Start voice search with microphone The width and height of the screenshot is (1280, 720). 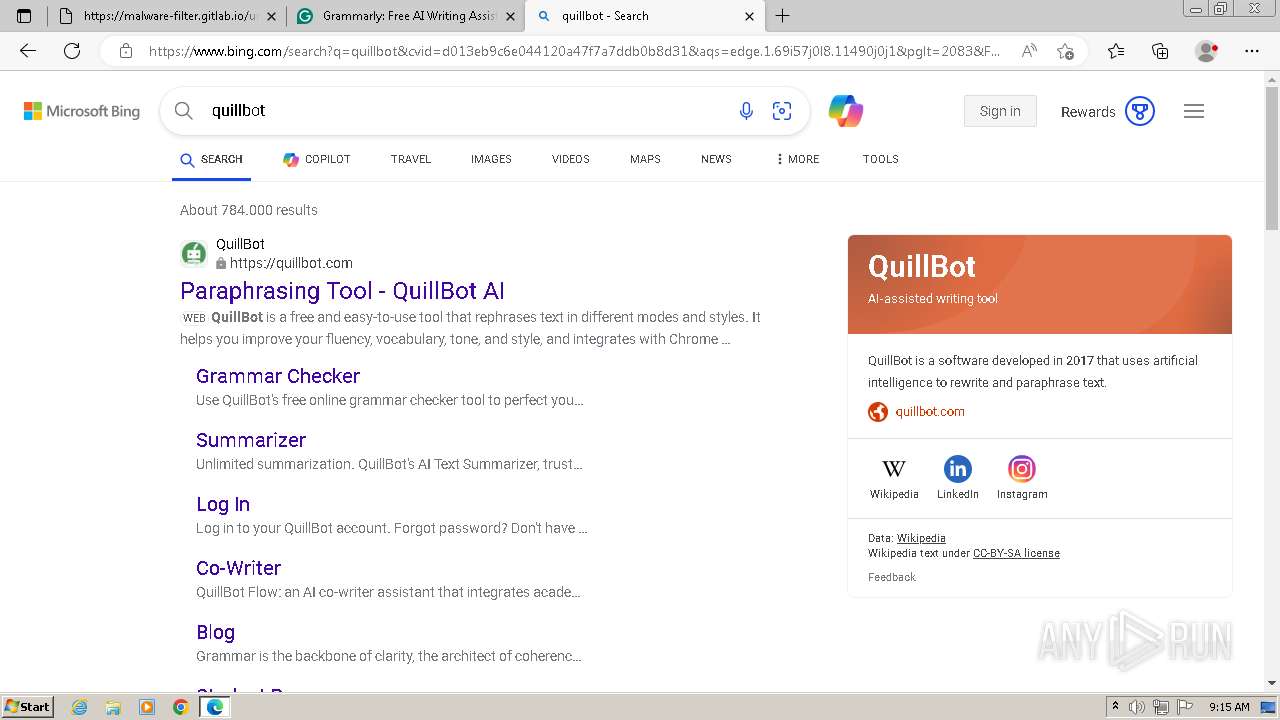(746, 111)
